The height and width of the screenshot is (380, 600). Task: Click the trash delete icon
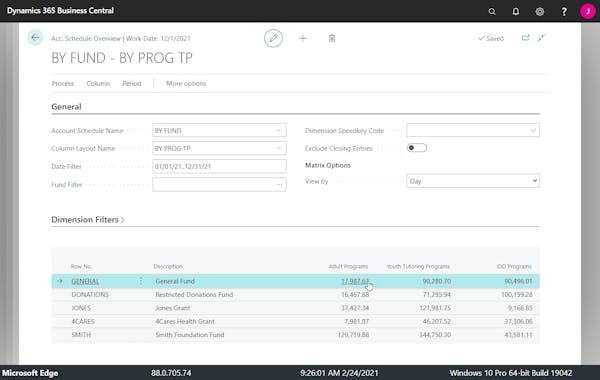[x=332, y=38]
